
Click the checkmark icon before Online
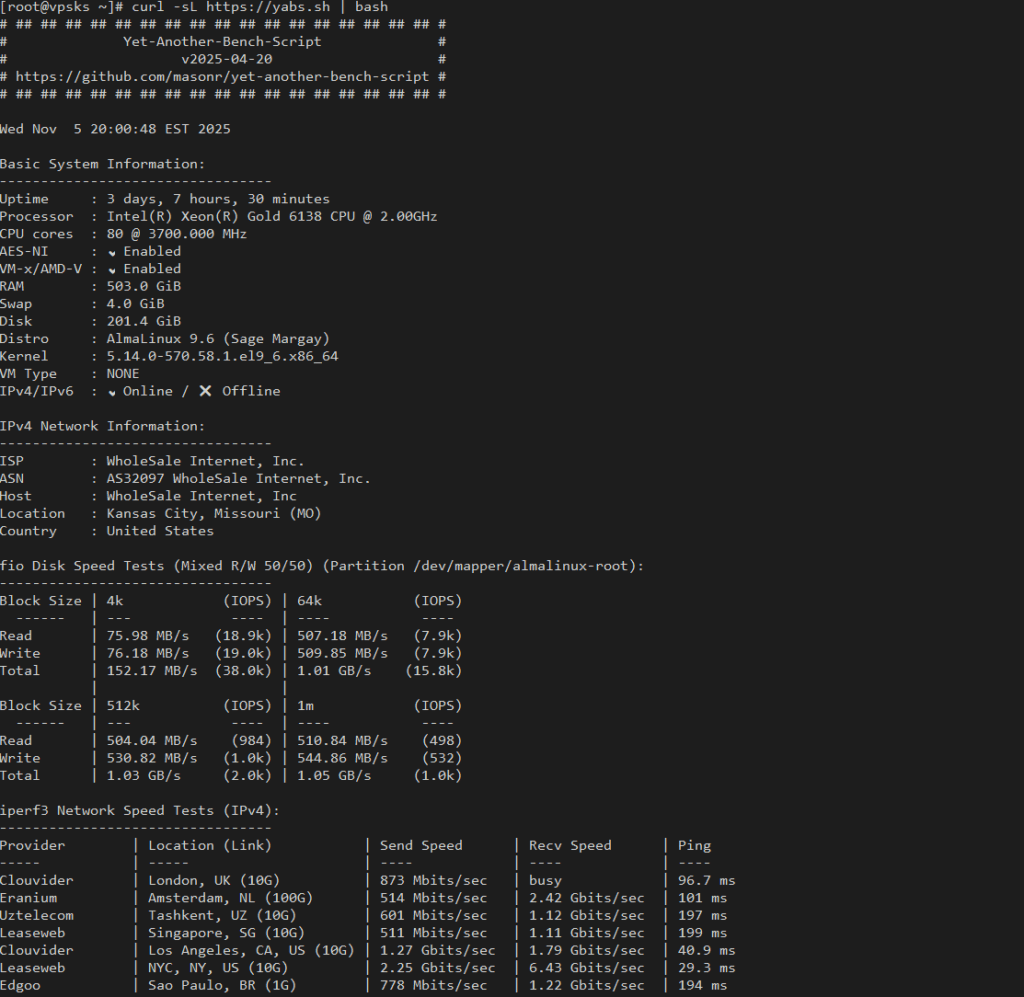click(x=112, y=392)
